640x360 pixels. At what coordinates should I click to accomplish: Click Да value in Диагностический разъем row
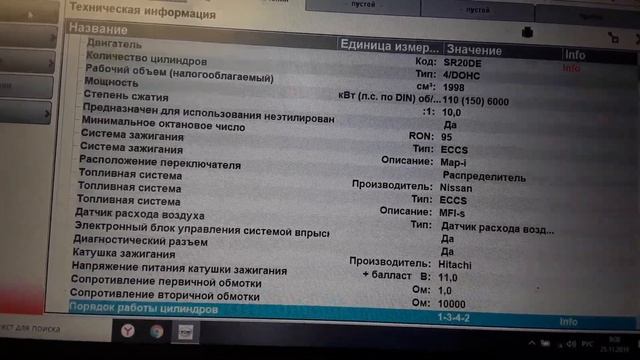pos(447,252)
